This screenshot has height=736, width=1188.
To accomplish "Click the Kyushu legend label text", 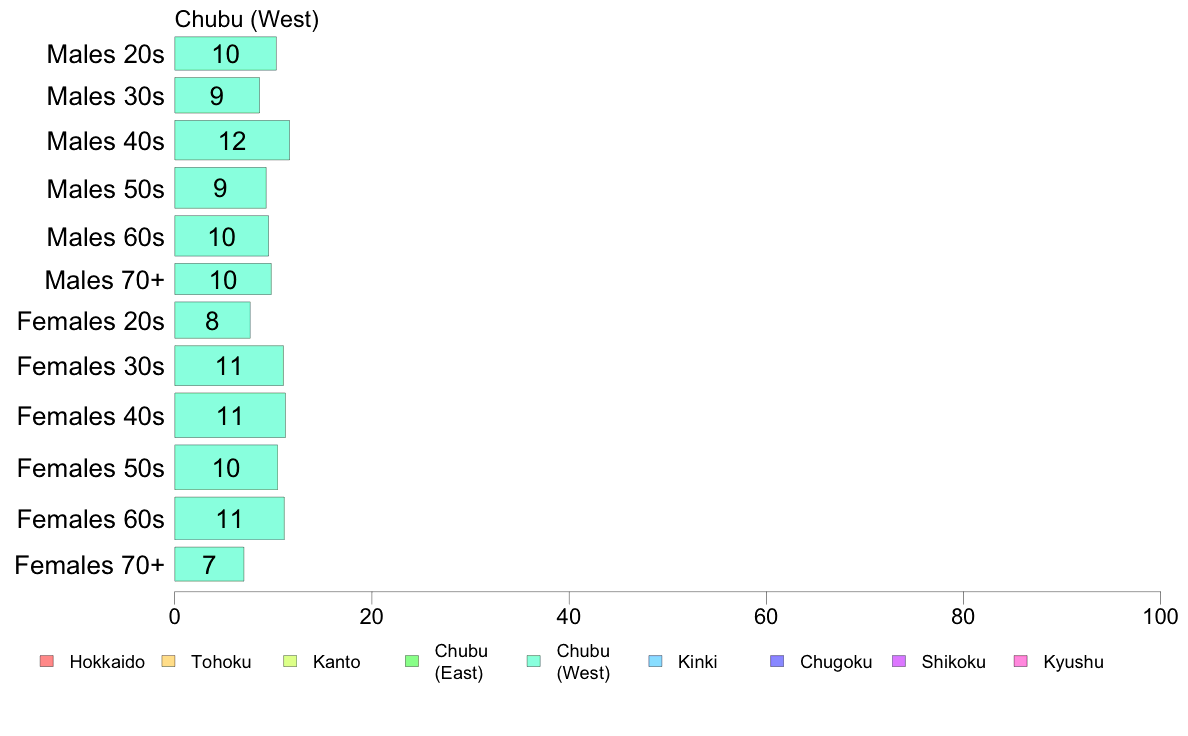I will click(x=1073, y=662).
